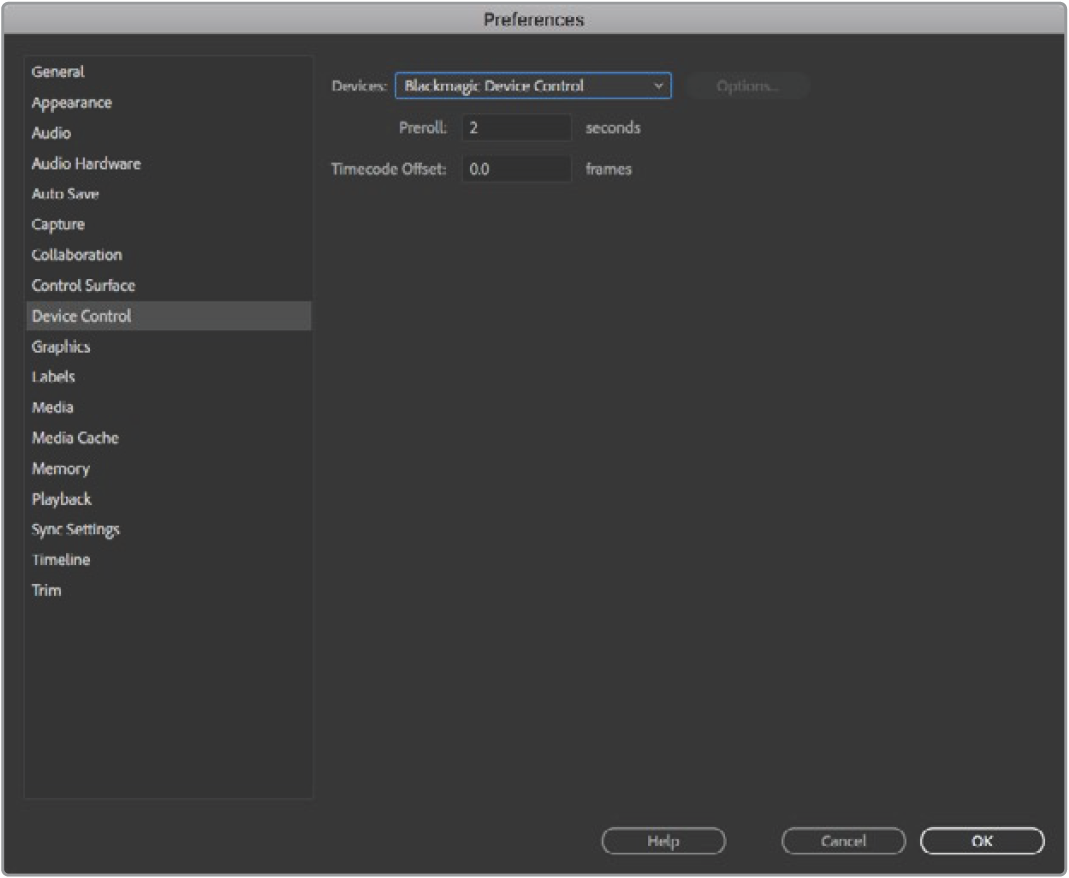
Task: Open Graphics preferences
Action: pyautogui.click(x=61, y=347)
